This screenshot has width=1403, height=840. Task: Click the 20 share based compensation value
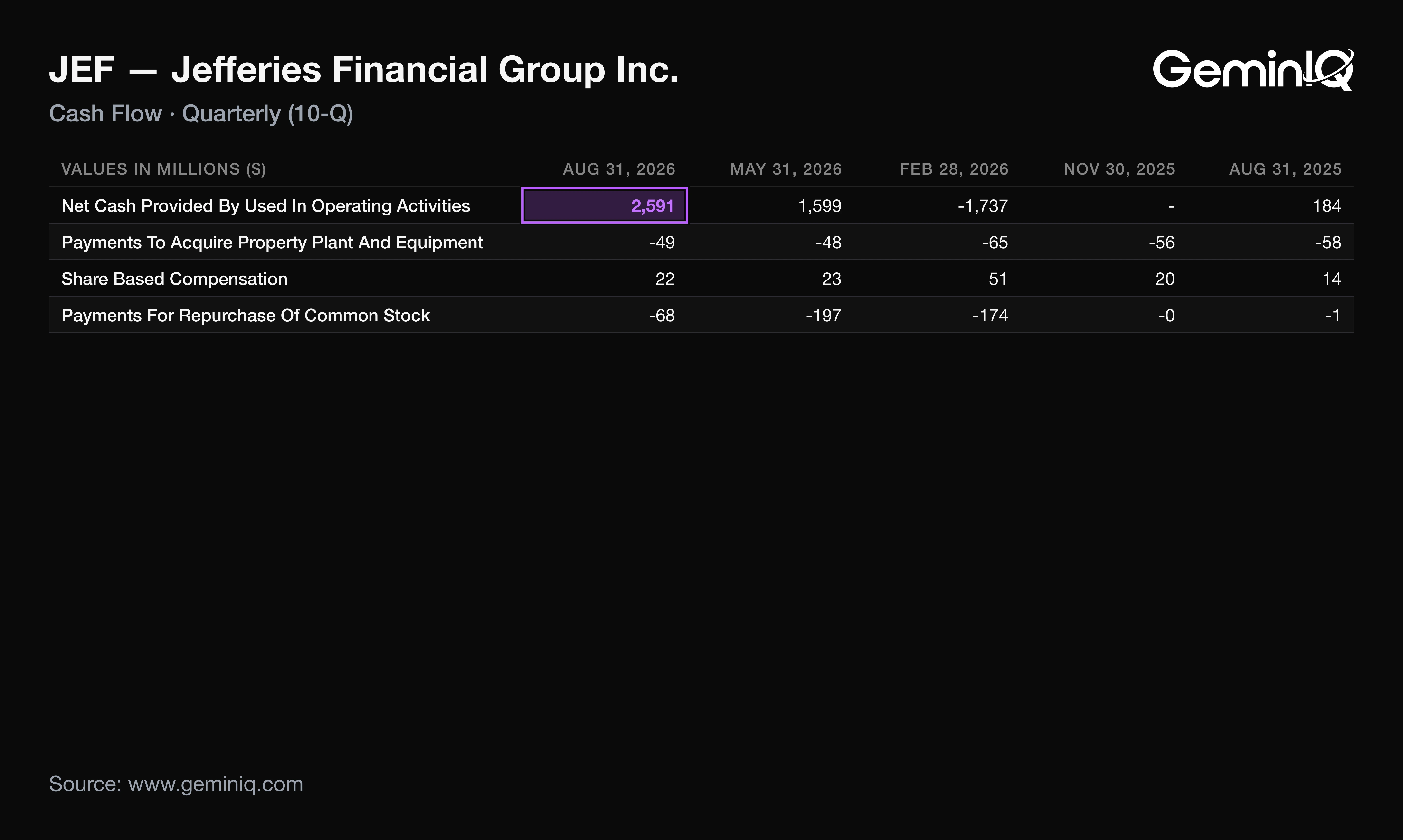tap(1165, 279)
